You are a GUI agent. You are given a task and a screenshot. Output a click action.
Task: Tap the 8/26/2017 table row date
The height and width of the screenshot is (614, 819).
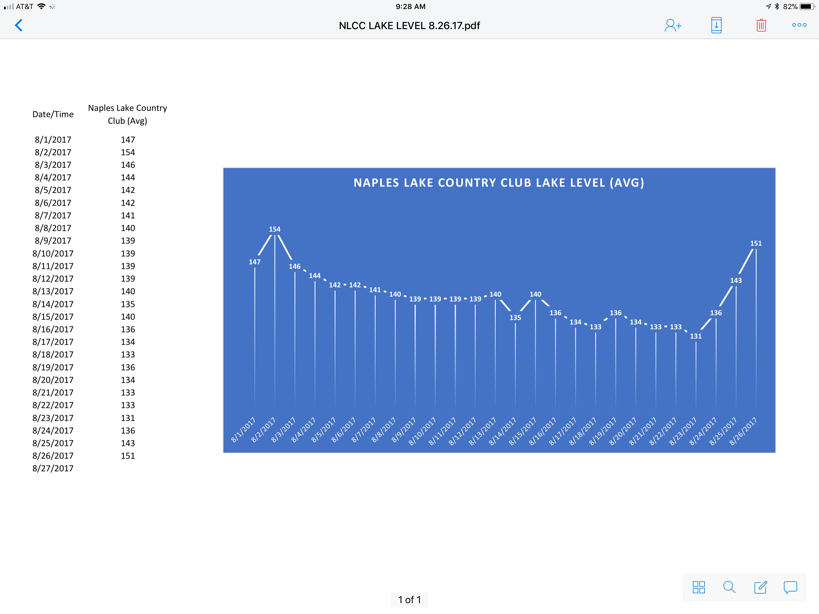pos(53,456)
